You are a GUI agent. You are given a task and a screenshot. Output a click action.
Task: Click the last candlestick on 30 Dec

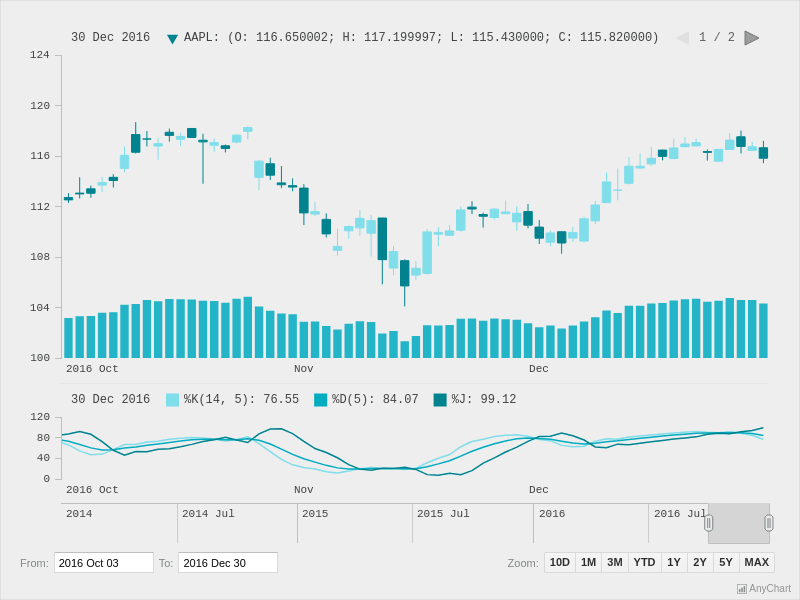point(763,153)
